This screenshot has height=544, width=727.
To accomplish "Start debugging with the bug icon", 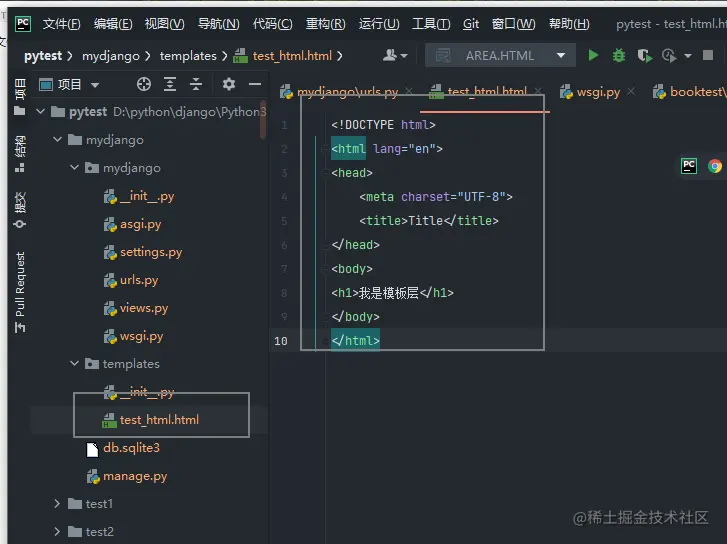I will pos(619,56).
